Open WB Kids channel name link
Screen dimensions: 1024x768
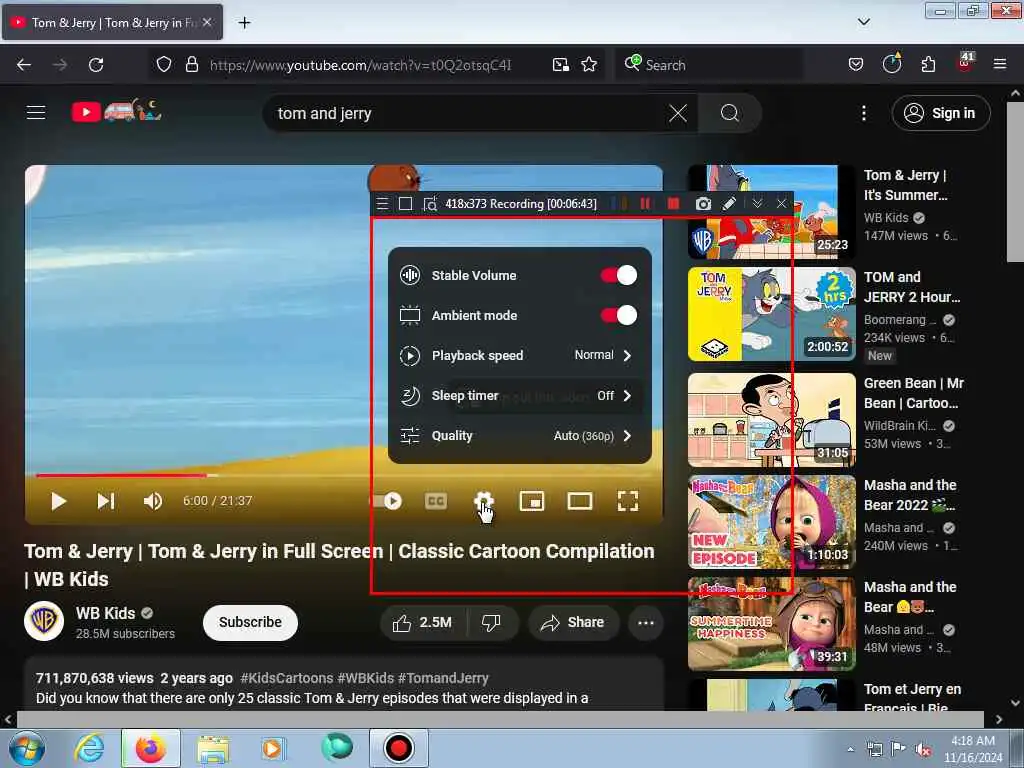pyautogui.click(x=105, y=613)
